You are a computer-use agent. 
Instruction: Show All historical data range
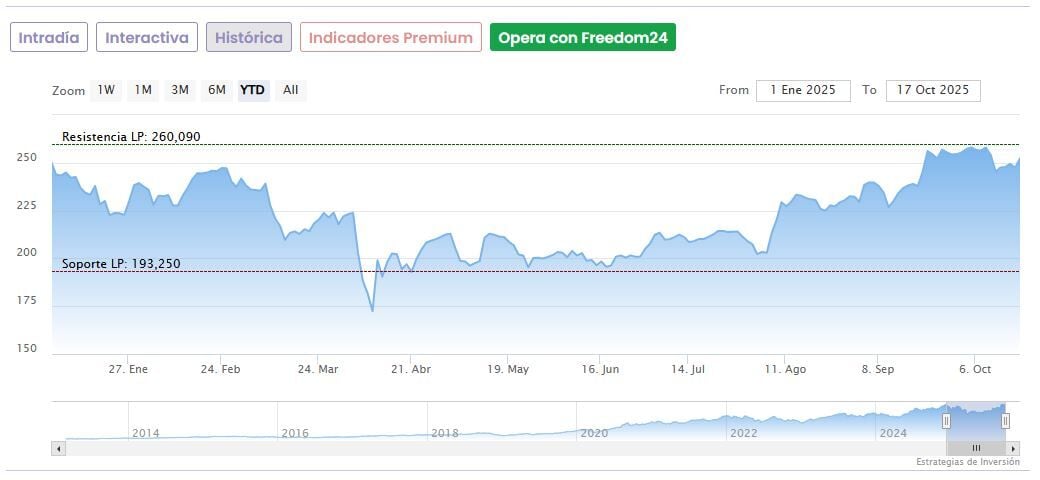pyautogui.click(x=290, y=90)
